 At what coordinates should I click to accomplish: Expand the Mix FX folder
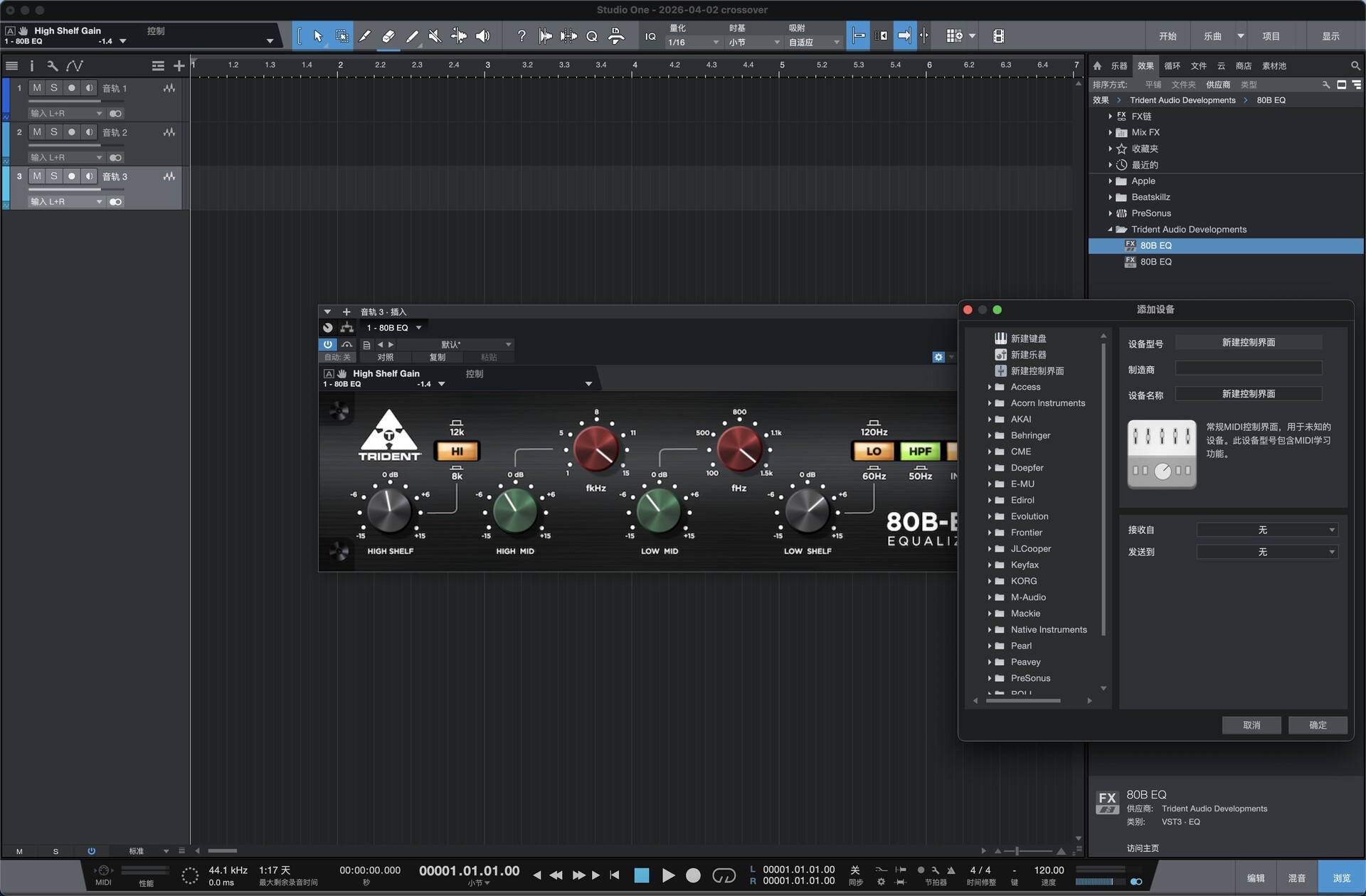[x=1110, y=132]
